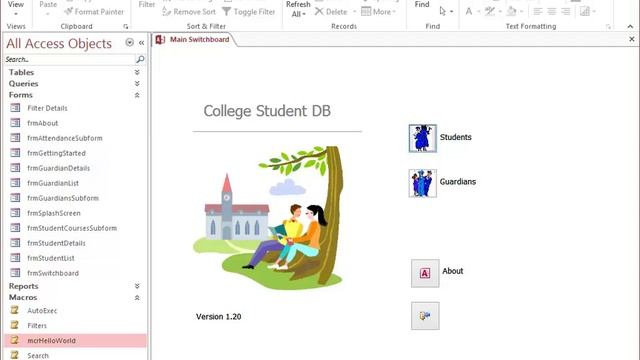The image size is (640, 360).
Task: Click Remove Sort in ribbon
Action: click(x=189, y=12)
